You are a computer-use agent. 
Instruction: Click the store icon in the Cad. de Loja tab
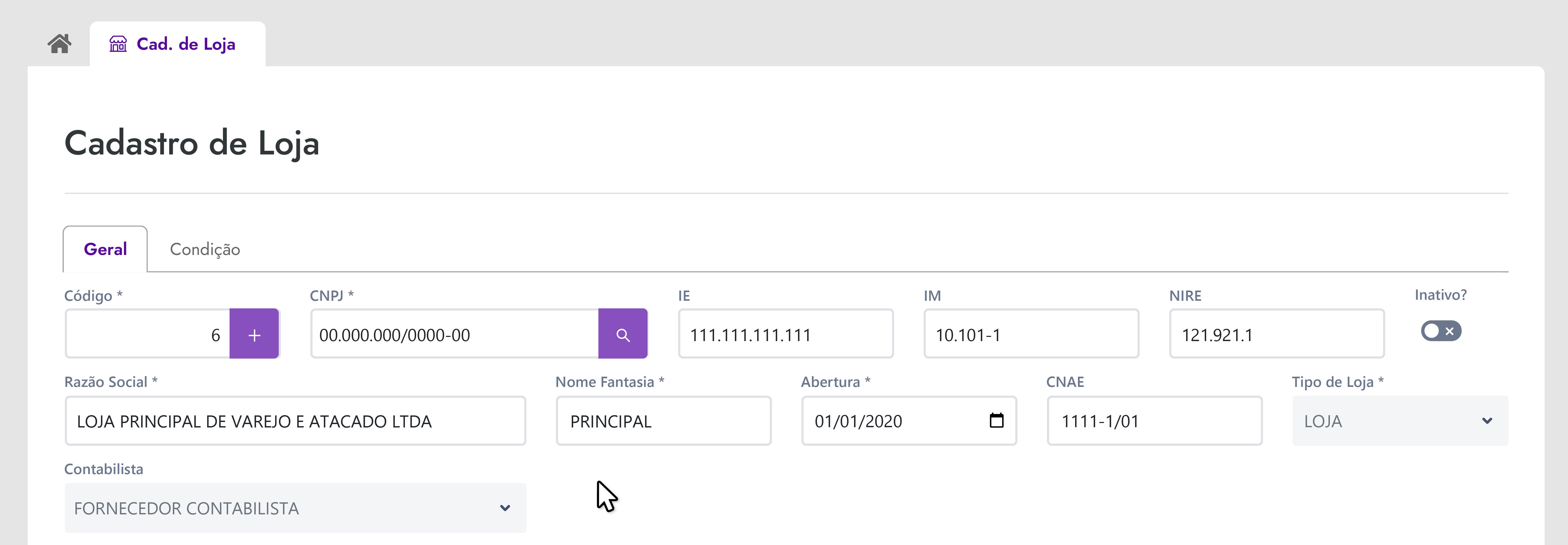click(x=118, y=44)
